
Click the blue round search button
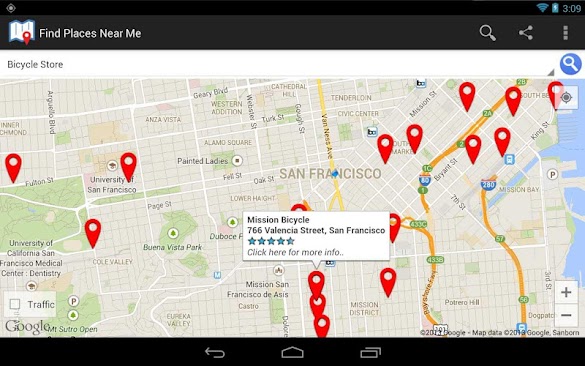[570, 64]
